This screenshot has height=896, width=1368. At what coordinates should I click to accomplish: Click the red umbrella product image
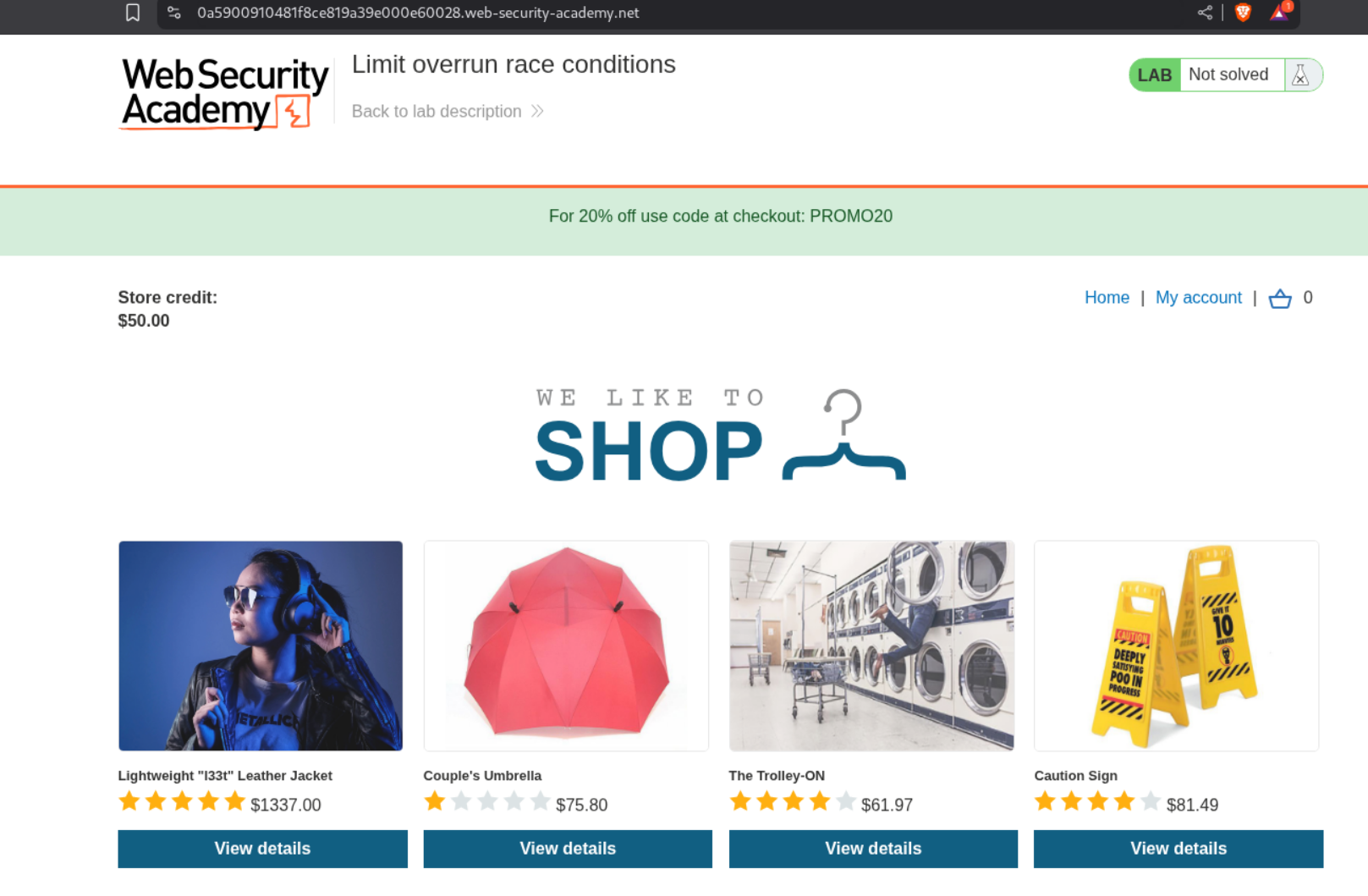[566, 646]
